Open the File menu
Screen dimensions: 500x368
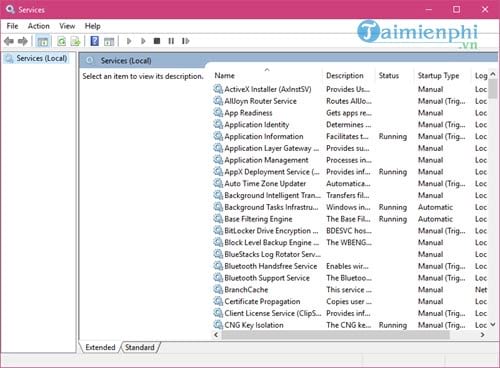[x=12, y=26]
